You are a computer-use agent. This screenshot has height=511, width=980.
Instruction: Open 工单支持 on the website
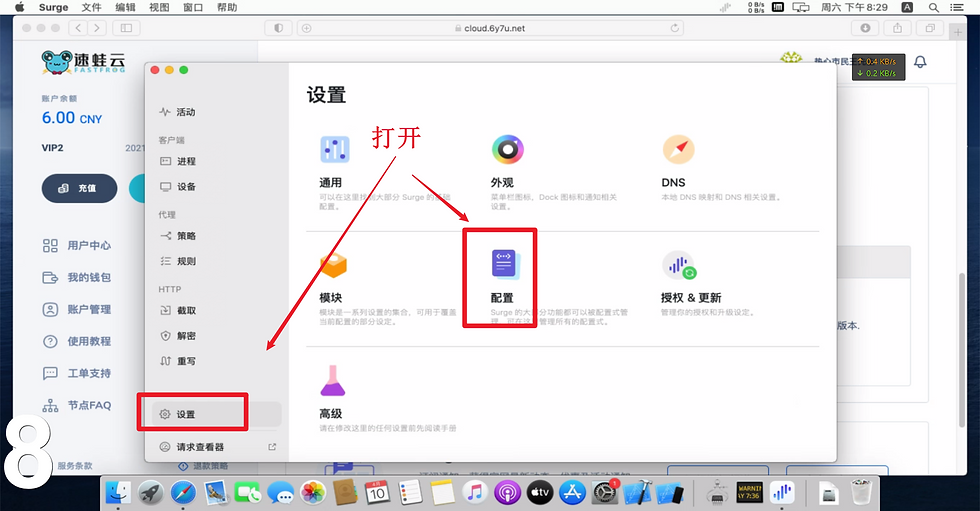click(77, 373)
